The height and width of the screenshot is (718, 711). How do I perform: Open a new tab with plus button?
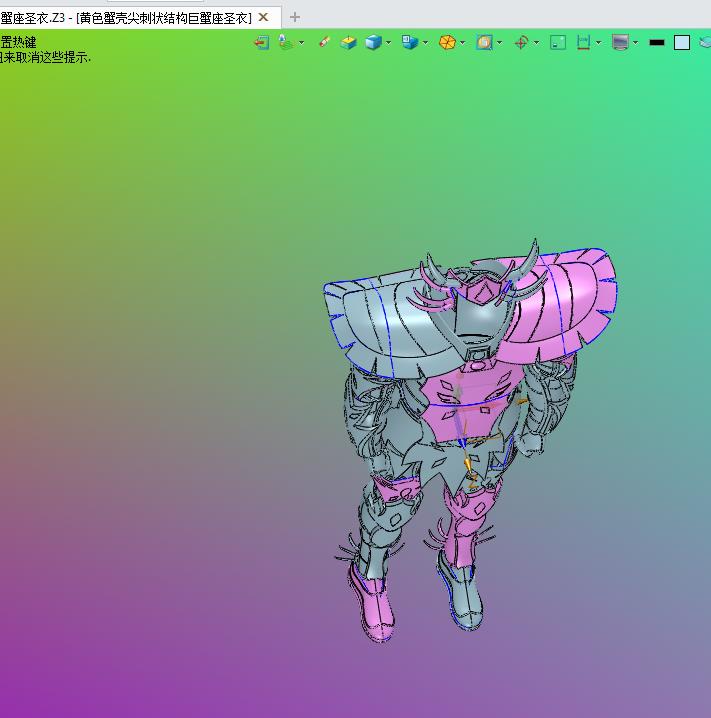[x=295, y=17]
